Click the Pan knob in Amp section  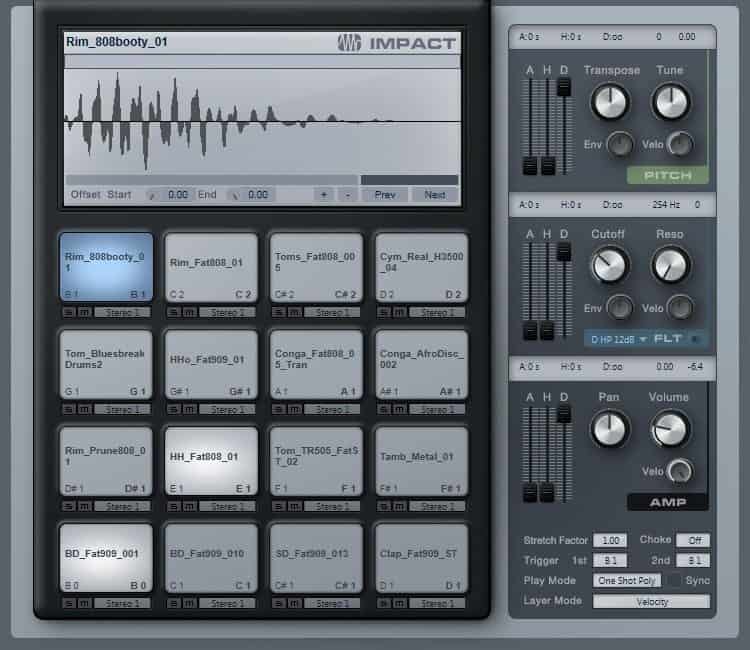coord(608,429)
